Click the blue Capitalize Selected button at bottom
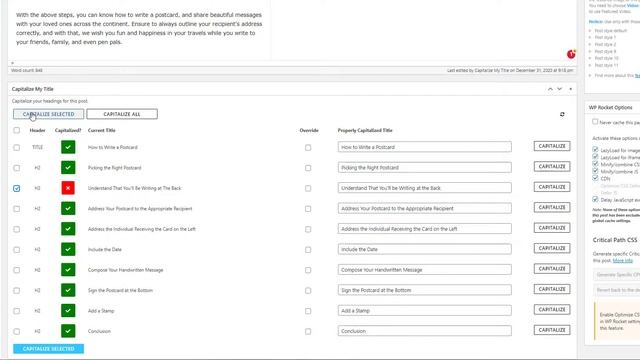 49,349
